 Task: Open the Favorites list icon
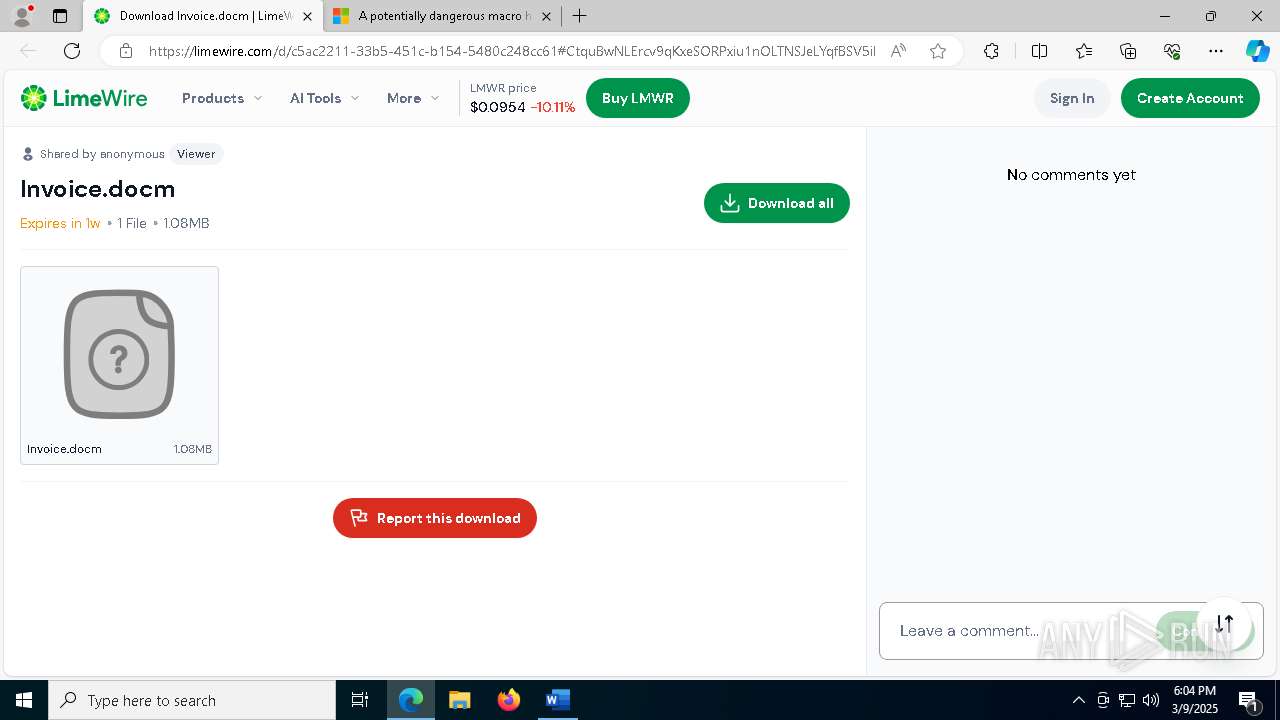tap(1084, 51)
